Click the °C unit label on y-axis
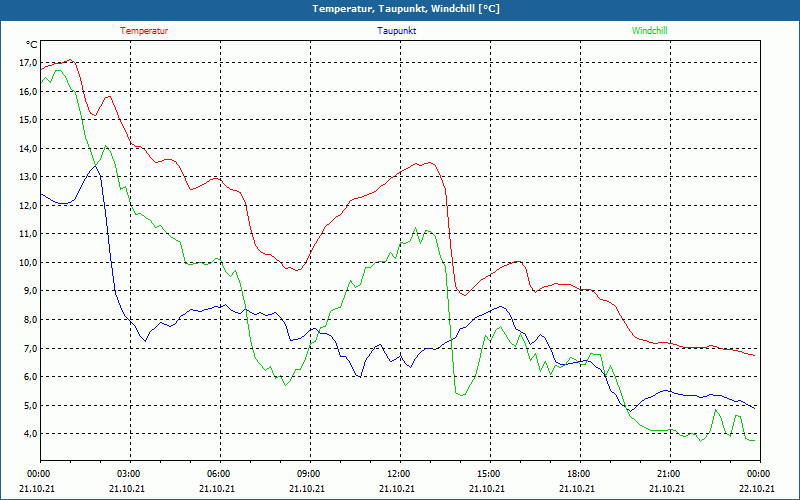 pyautogui.click(x=32, y=45)
